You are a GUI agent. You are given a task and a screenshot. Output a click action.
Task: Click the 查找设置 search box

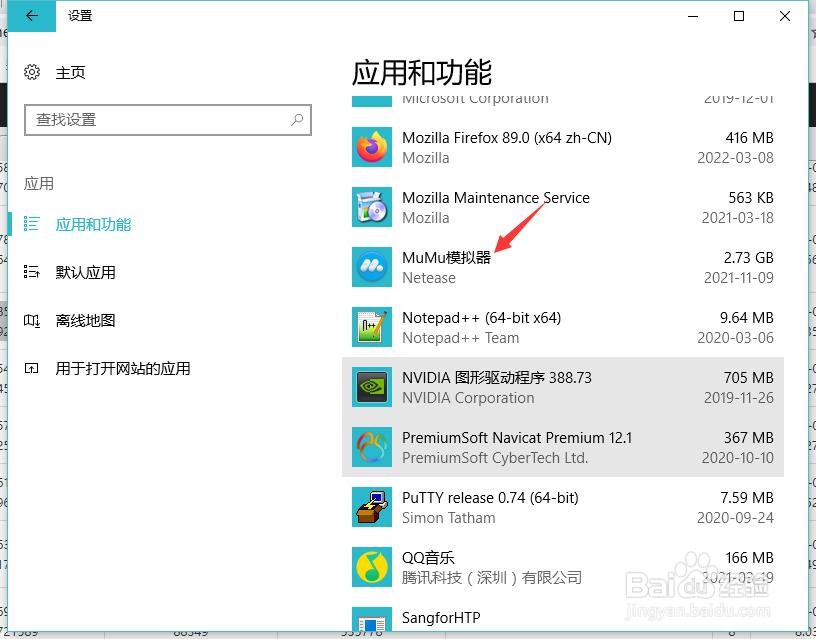coord(168,120)
